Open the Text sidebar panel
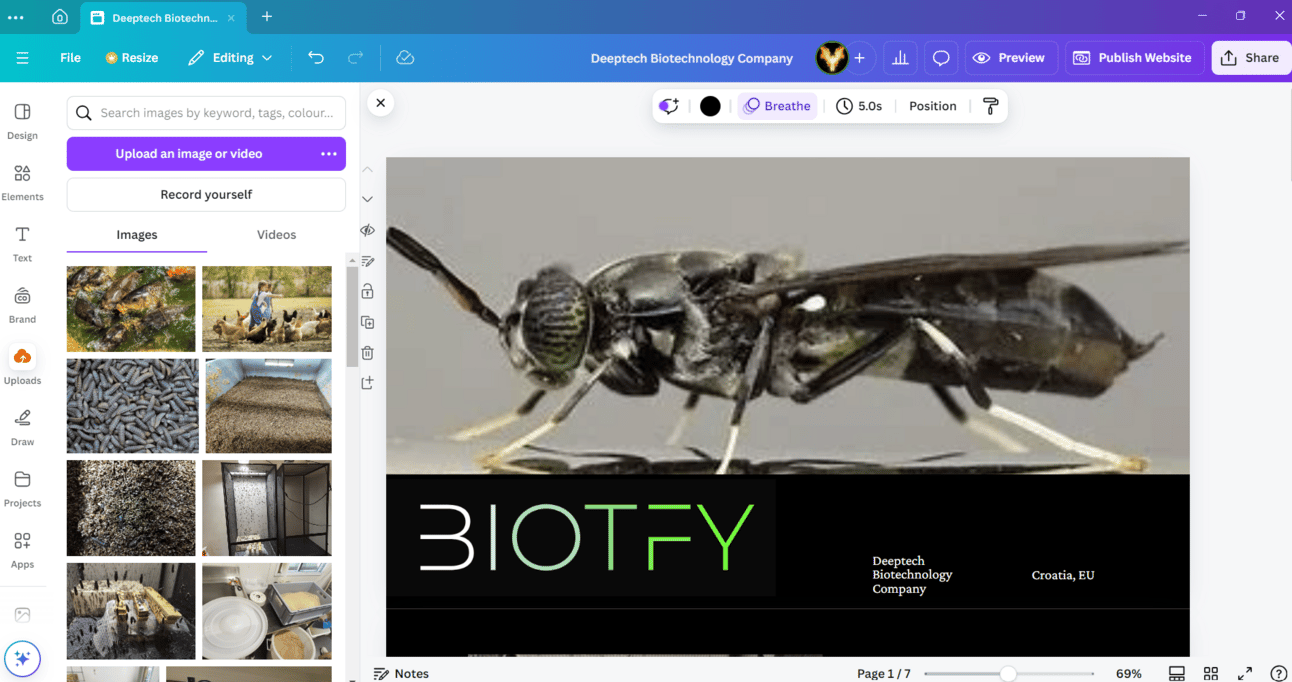This screenshot has width=1292, height=682. pyautogui.click(x=22, y=244)
